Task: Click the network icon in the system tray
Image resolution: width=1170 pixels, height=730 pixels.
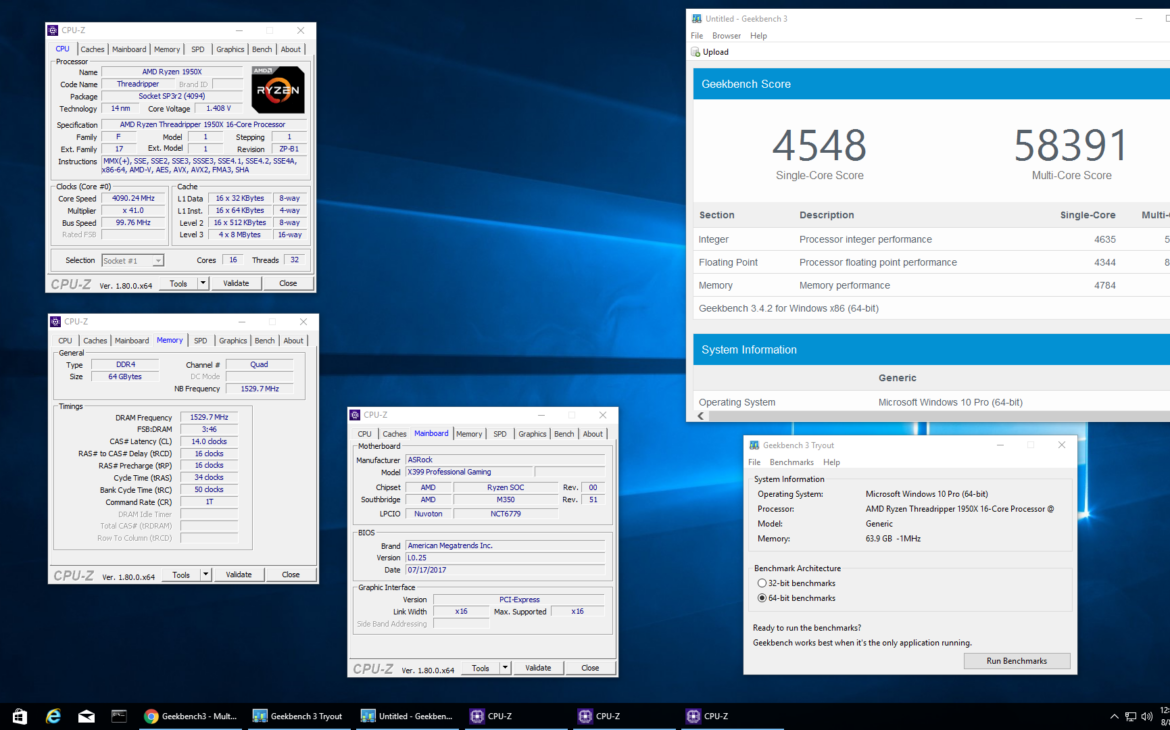Action: (1131, 716)
